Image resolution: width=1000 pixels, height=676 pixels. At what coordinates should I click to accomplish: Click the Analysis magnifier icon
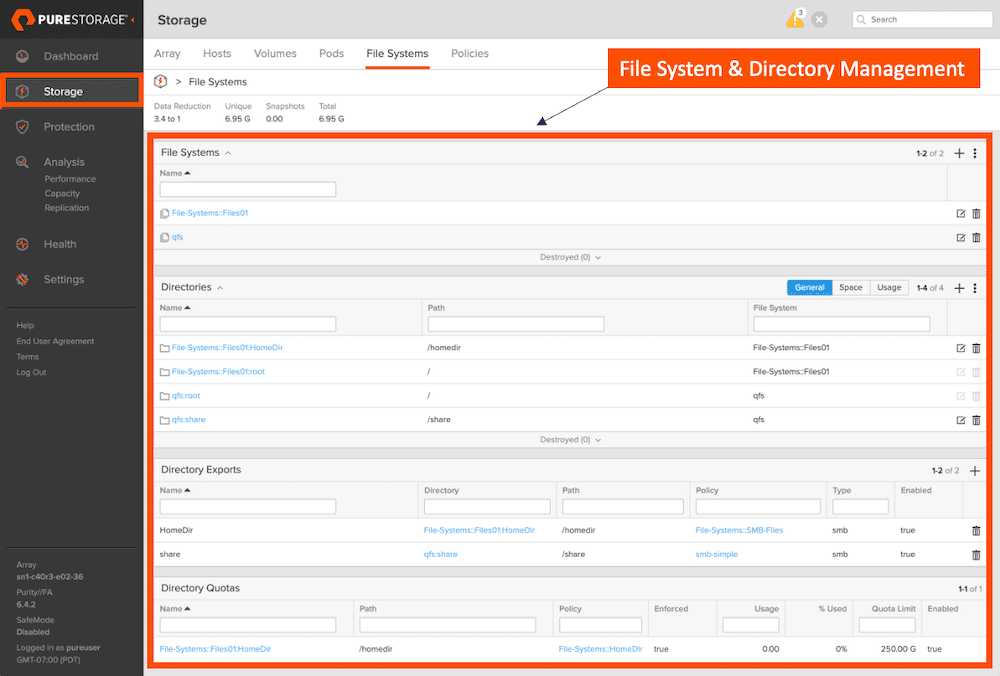pos(22,162)
